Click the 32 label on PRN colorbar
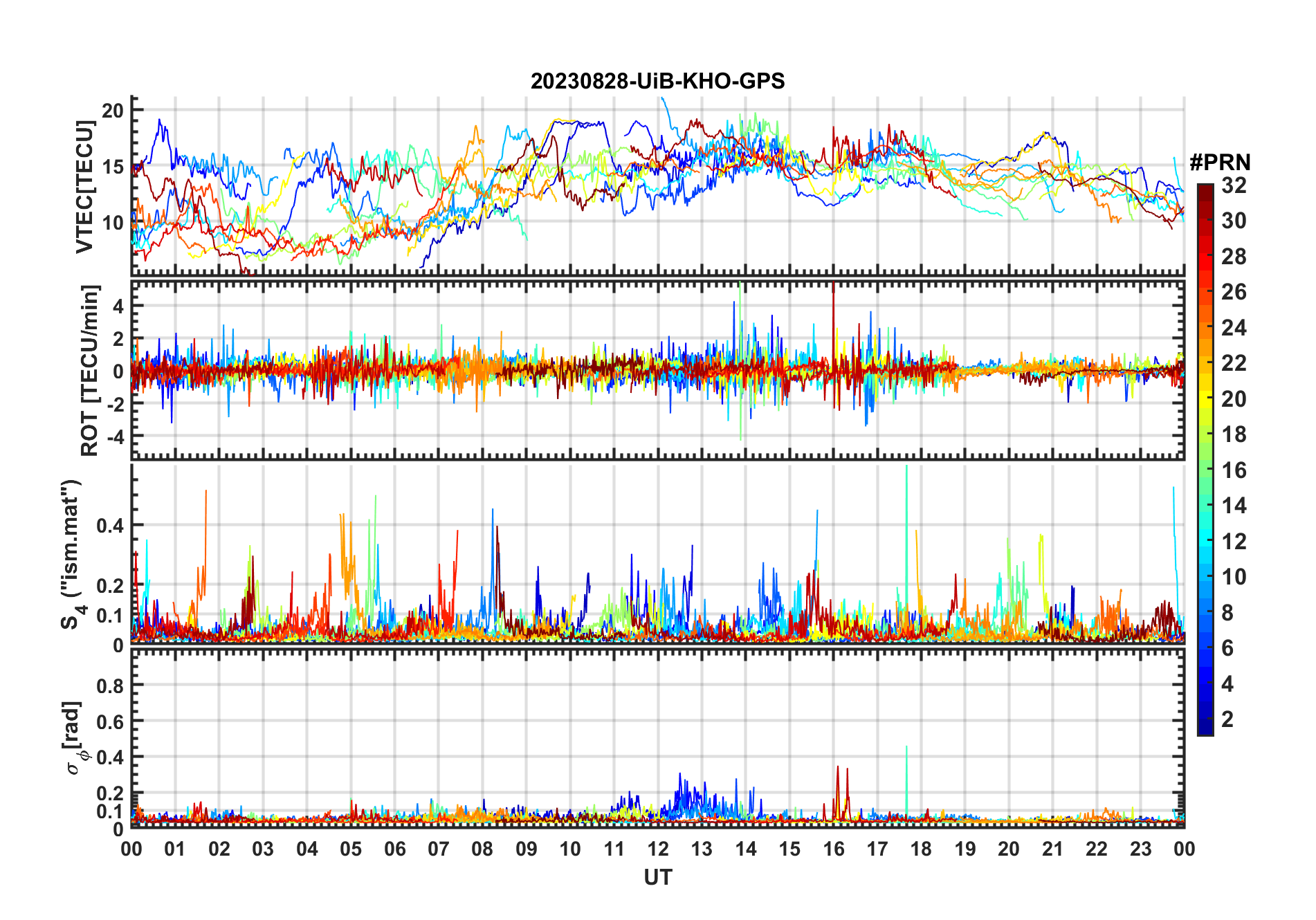This screenshot has width=1316, height=920. [1234, 185]
